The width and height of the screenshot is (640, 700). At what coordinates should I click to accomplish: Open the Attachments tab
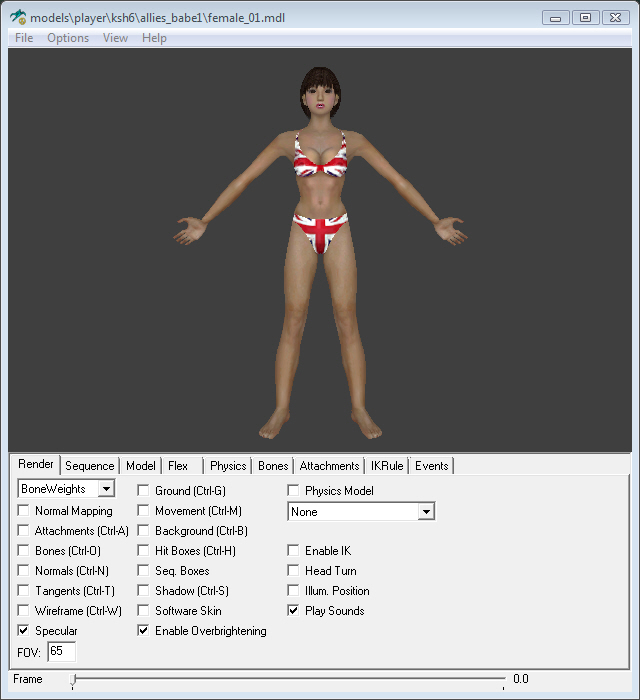click(x=329, y=466)
